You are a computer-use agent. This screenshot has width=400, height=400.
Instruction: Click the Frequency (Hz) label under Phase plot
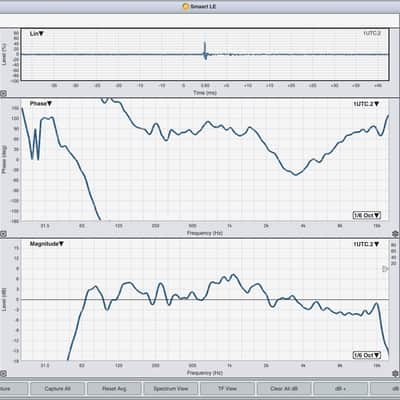[x=204, y=233]
